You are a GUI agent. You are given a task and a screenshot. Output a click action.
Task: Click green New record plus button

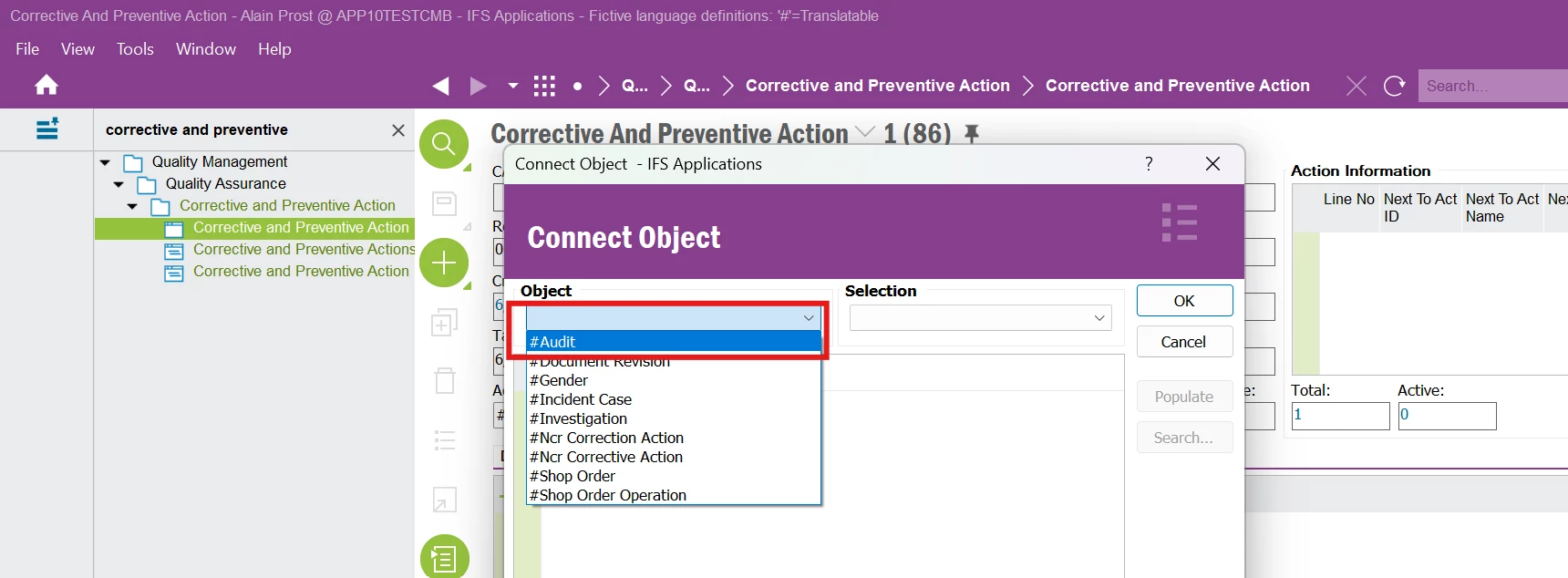coord(444,263)
